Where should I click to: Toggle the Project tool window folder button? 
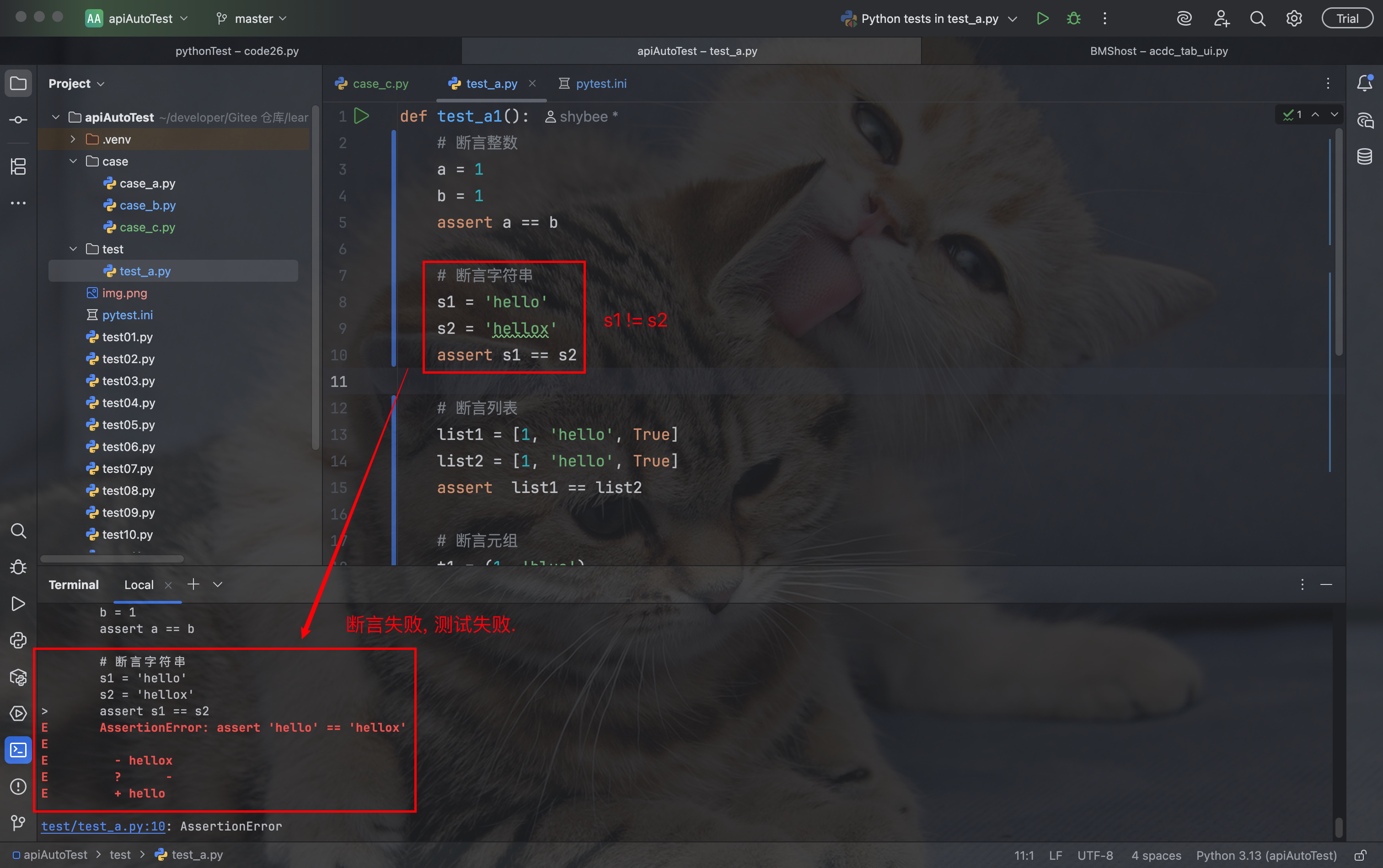tap(18, 84)
